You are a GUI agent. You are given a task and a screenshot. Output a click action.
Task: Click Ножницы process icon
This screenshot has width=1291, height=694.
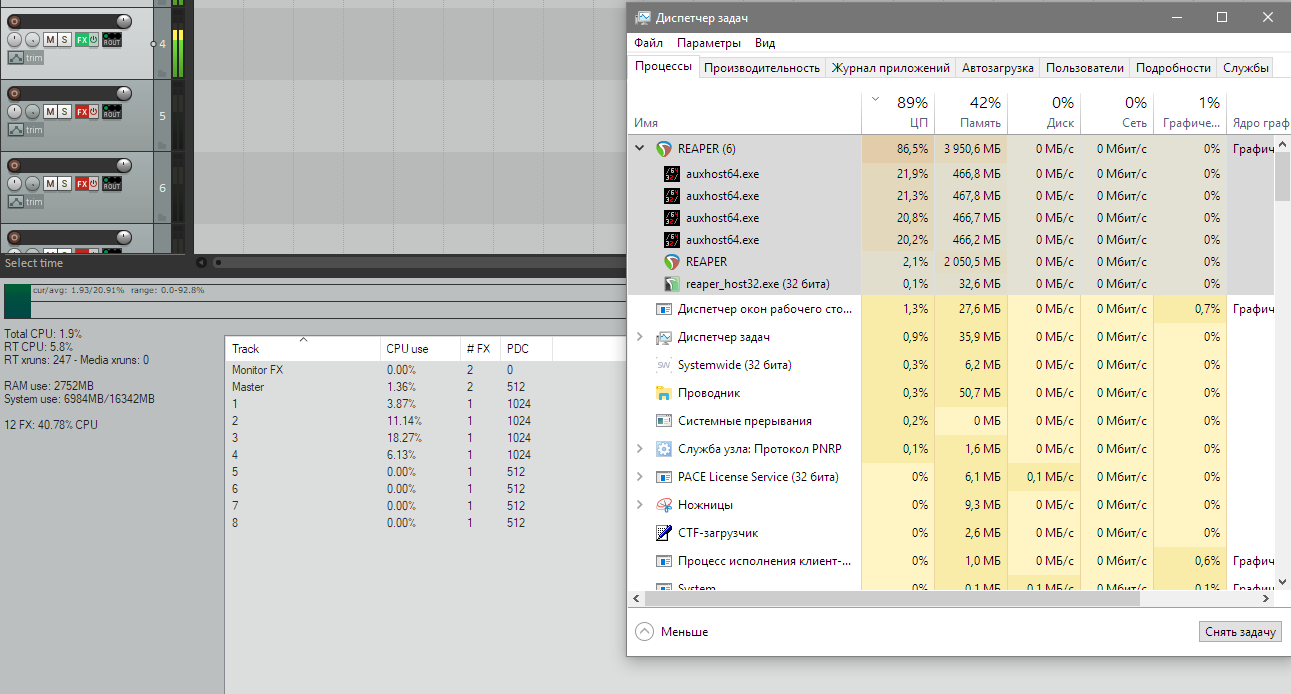pos(663,505)
